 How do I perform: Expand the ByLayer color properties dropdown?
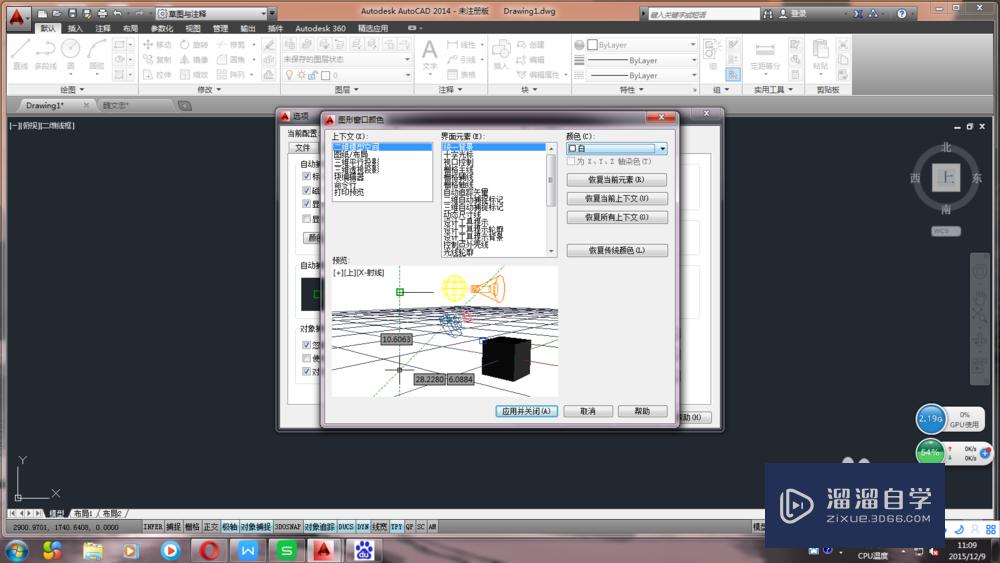point(642,45)
